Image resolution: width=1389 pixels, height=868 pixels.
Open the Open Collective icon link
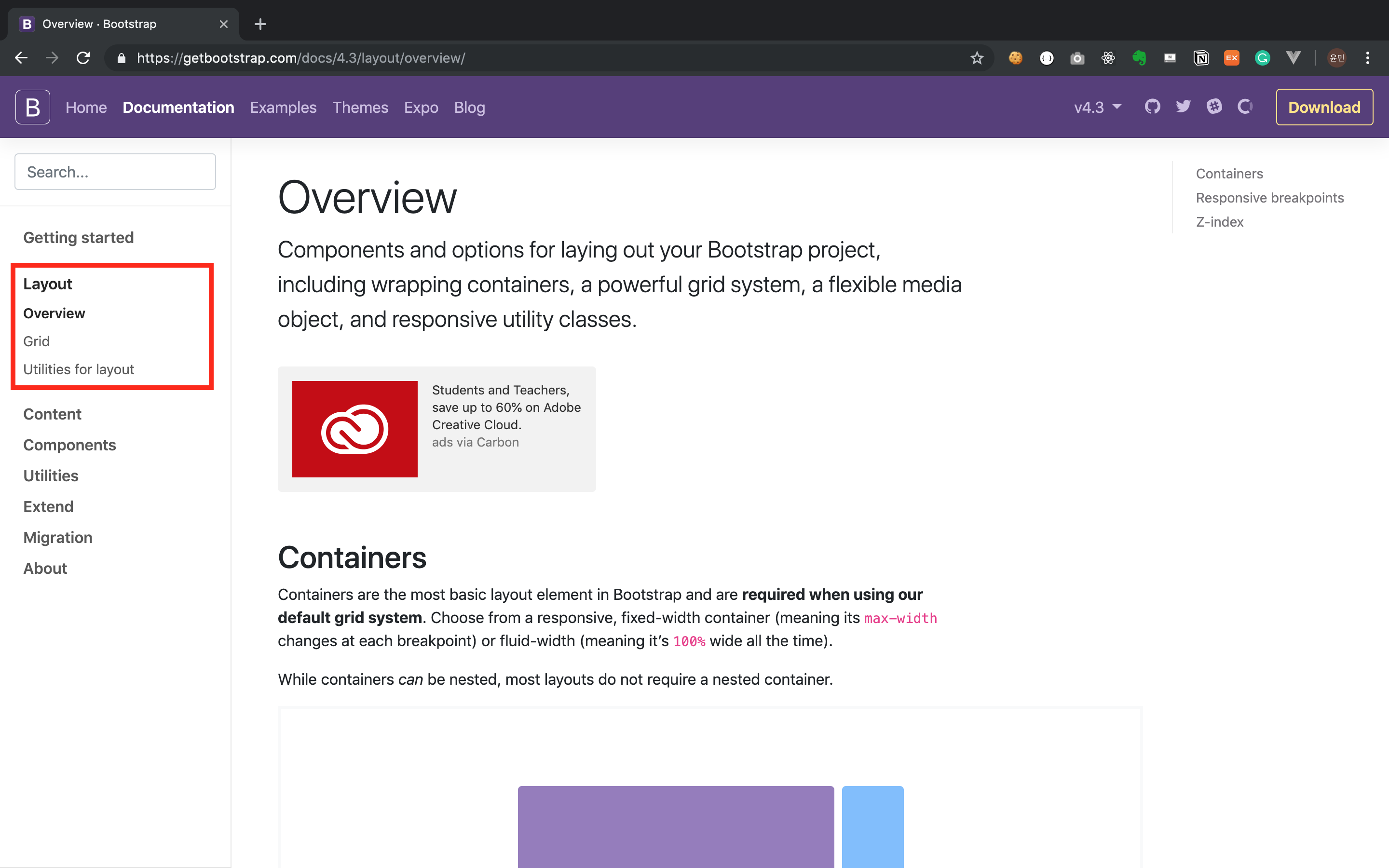click(x=1244, y=107)
